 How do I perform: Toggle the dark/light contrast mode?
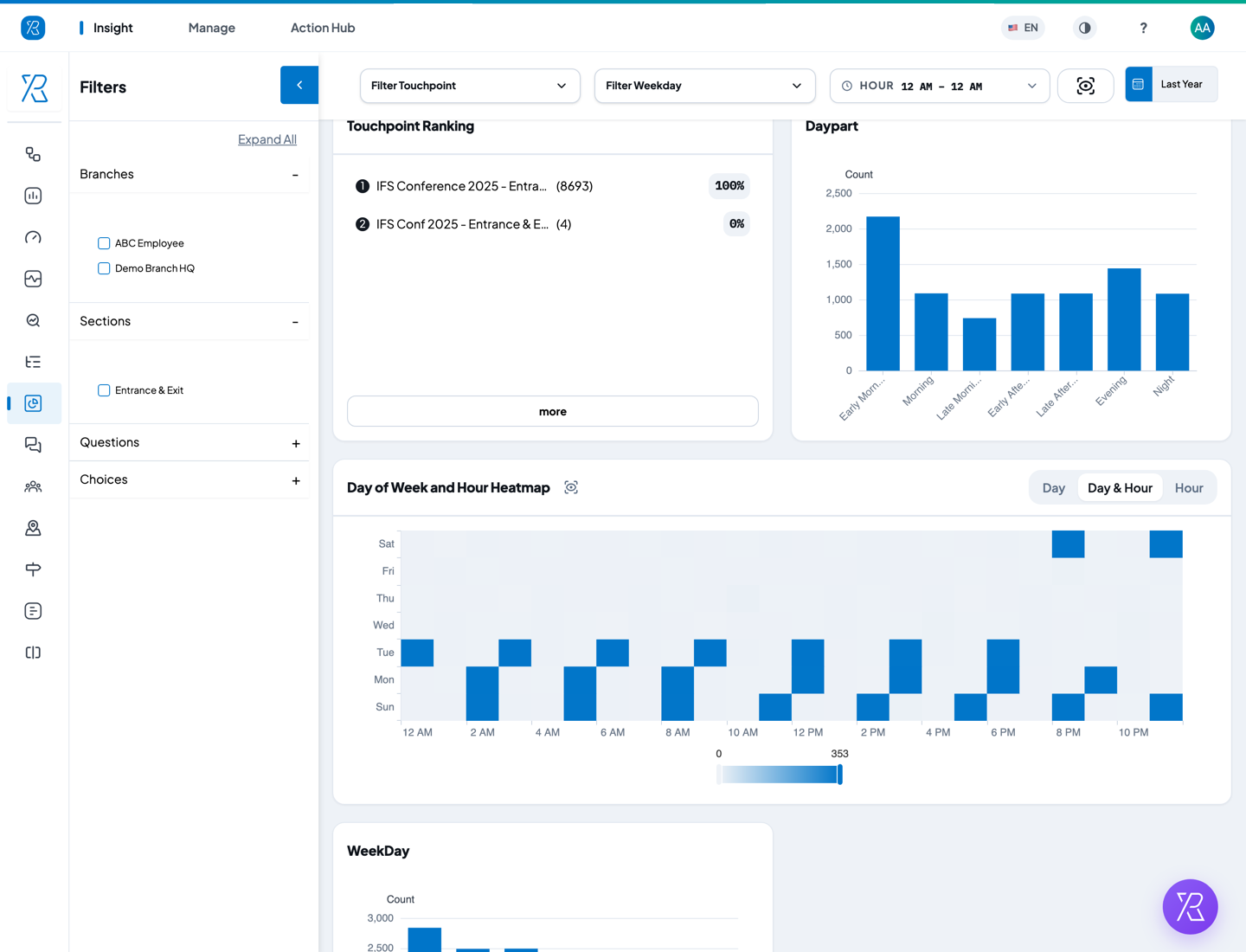[x=1084, y=28]
